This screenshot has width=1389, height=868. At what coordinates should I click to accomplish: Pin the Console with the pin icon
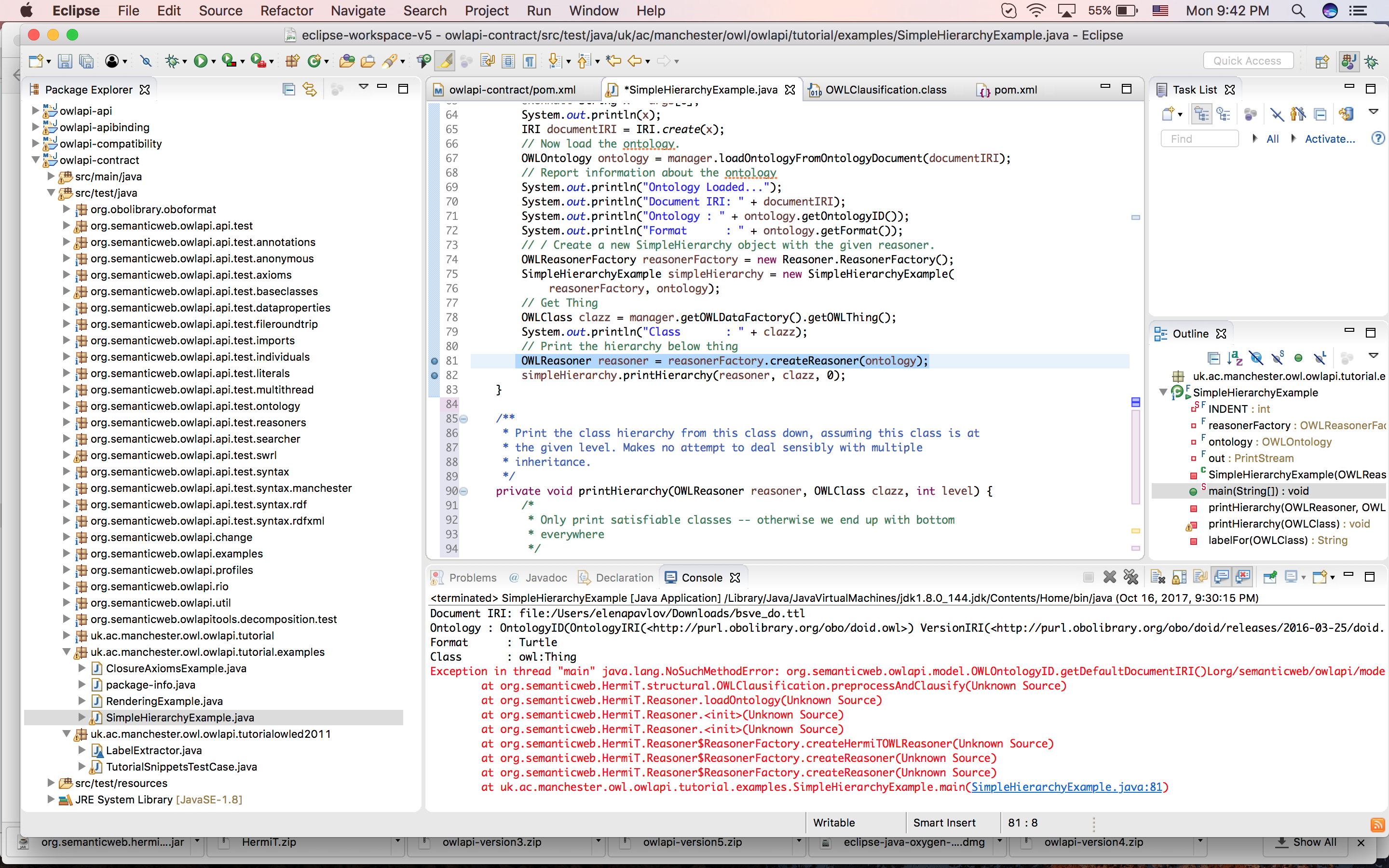(1270, 577)
